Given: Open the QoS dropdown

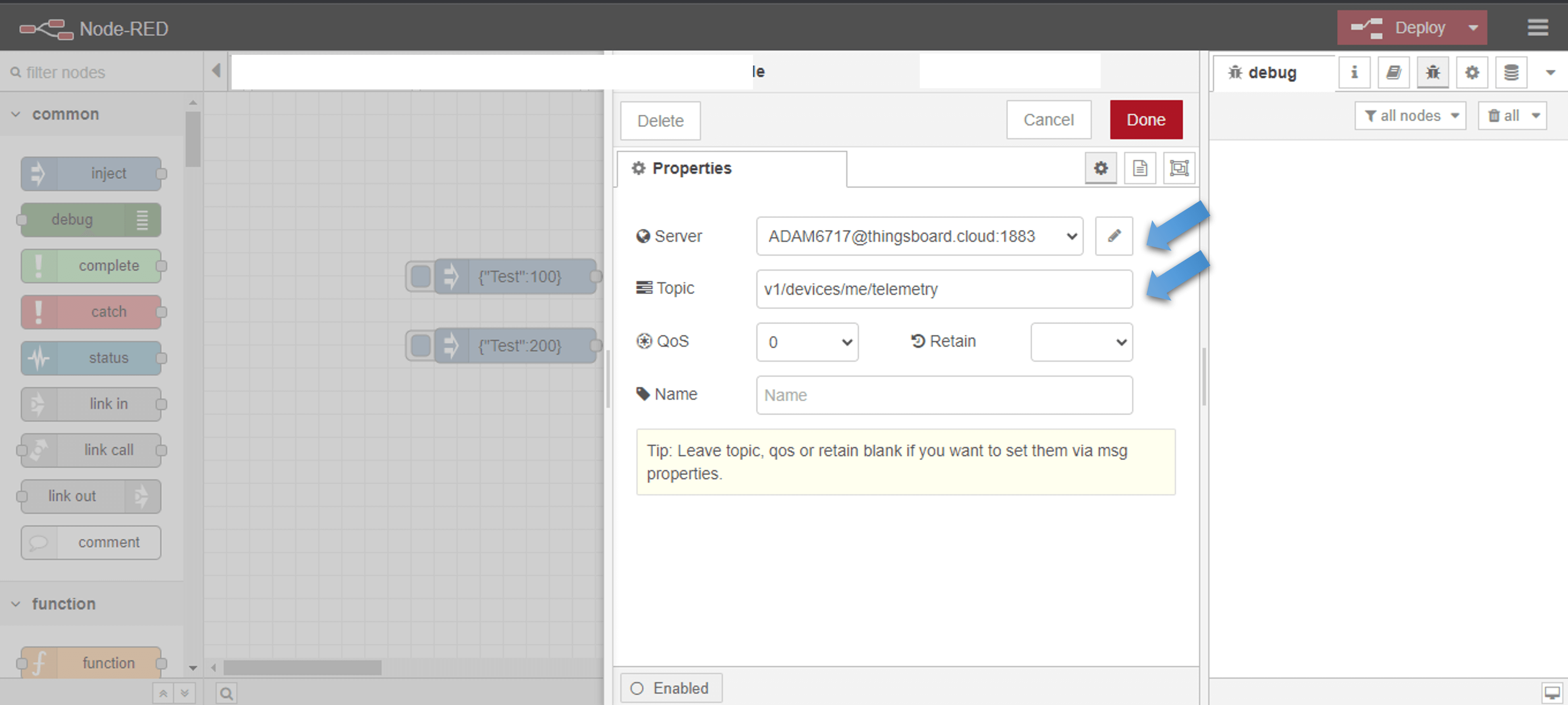Looking at the screenshot, I should [807, 342].
